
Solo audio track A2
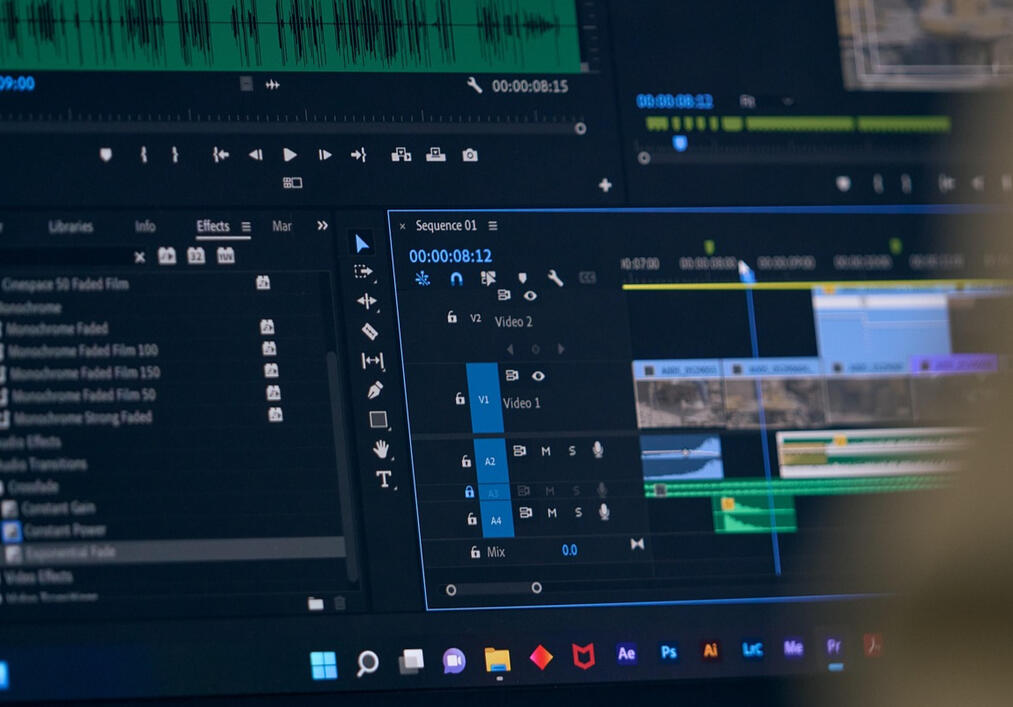click(x=572, y=450)
